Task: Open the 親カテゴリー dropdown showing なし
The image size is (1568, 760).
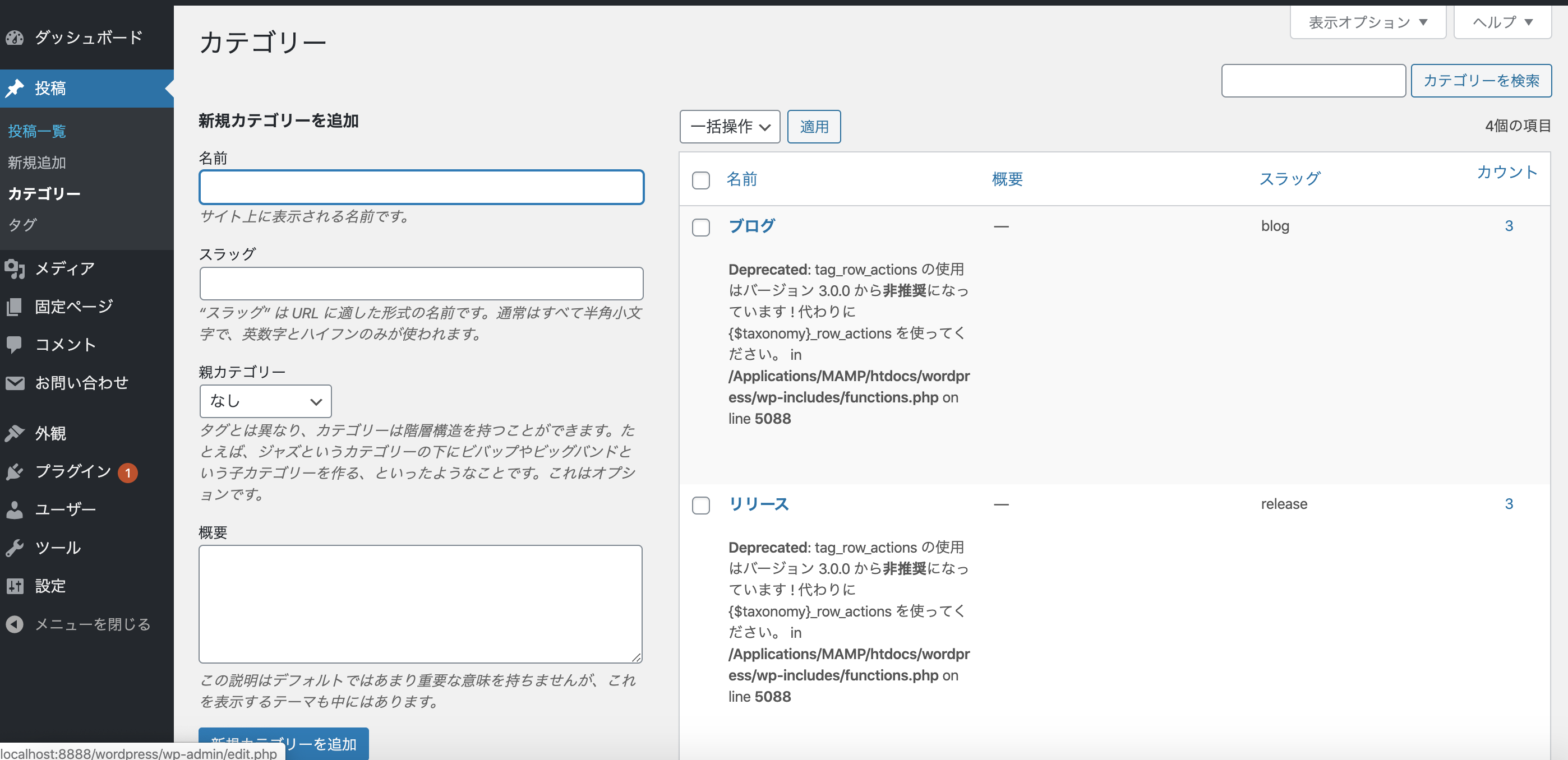Action: [x=265, y=401]
